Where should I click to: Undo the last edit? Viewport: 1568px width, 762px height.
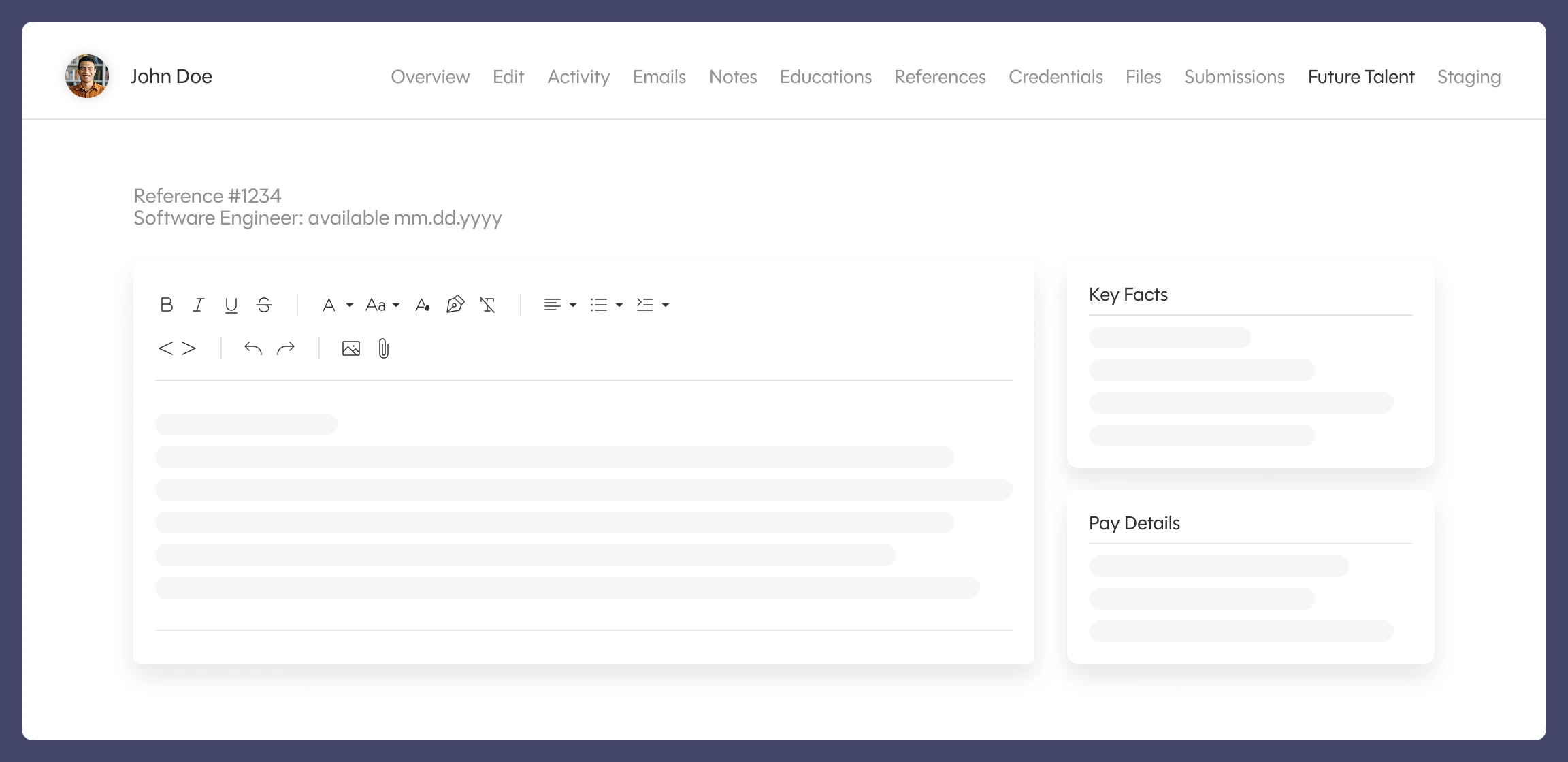coord(252,348)
